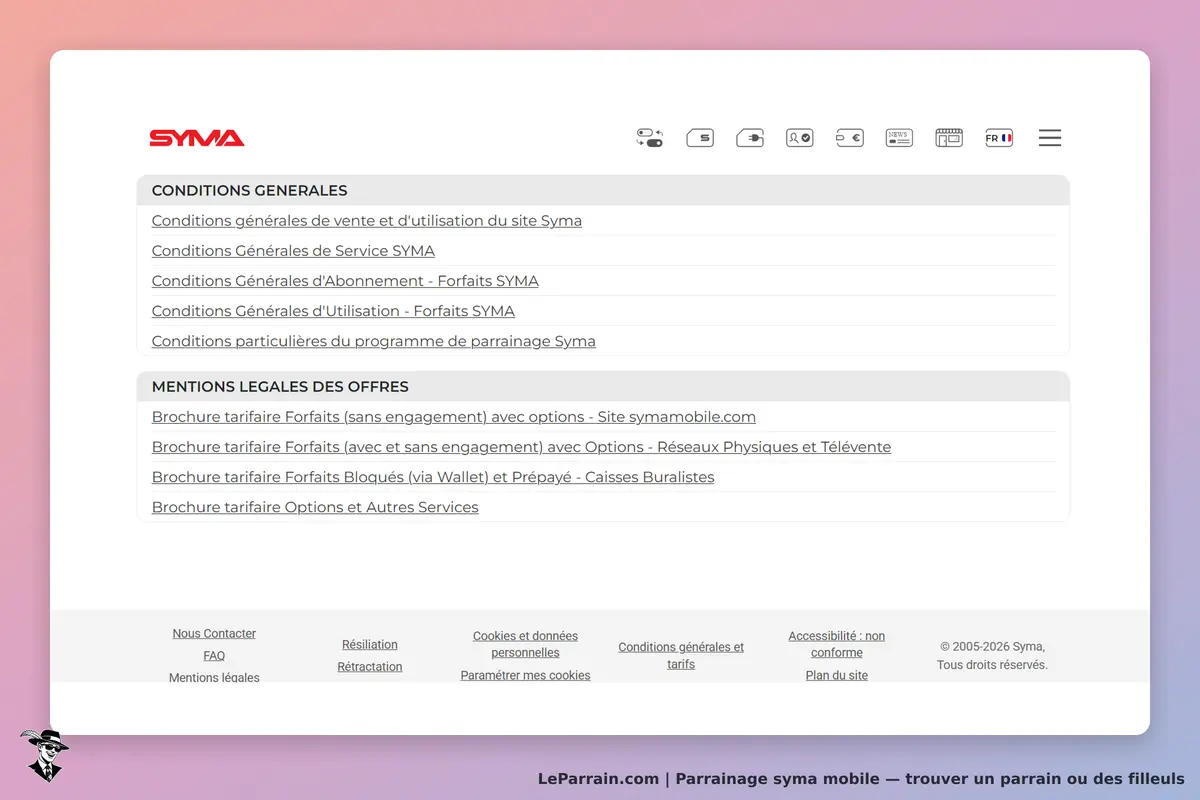Open the customer account checkmark icon
The height and width of the screenshot is (800, 1200).
[800, 138]
